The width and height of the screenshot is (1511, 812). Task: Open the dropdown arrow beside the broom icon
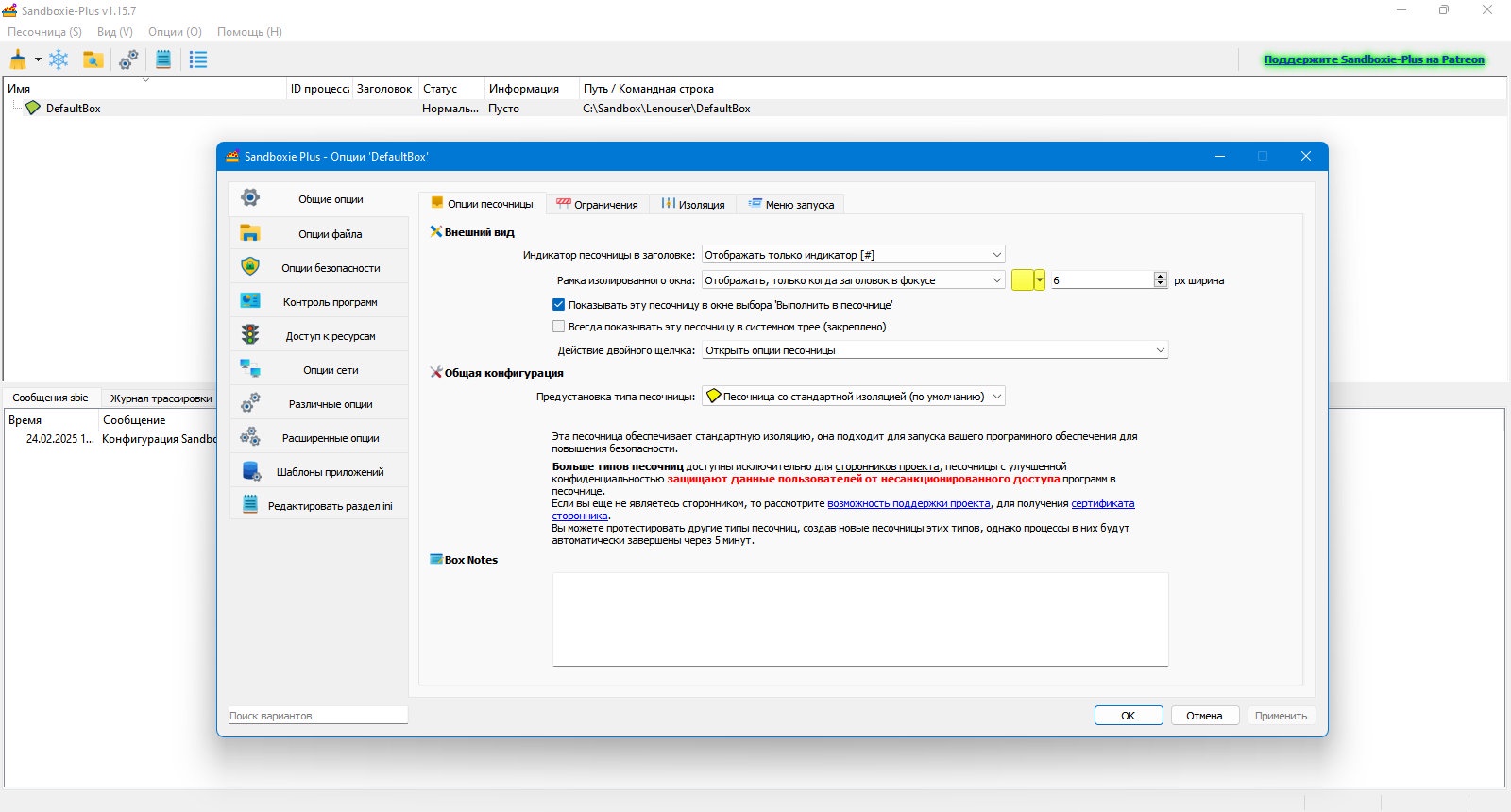tap(38, 59)
